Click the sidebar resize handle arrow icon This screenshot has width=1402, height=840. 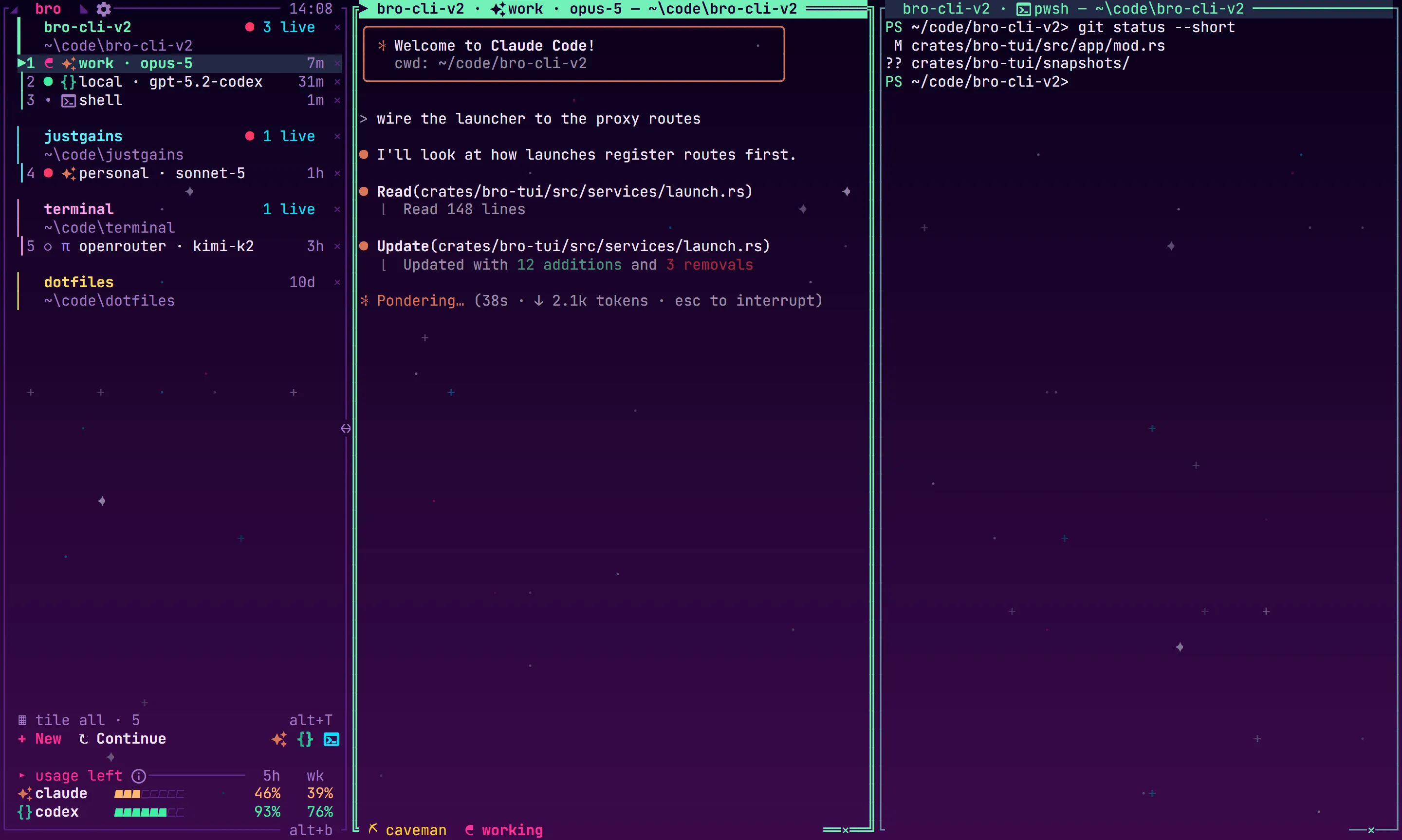pos(346,428)
